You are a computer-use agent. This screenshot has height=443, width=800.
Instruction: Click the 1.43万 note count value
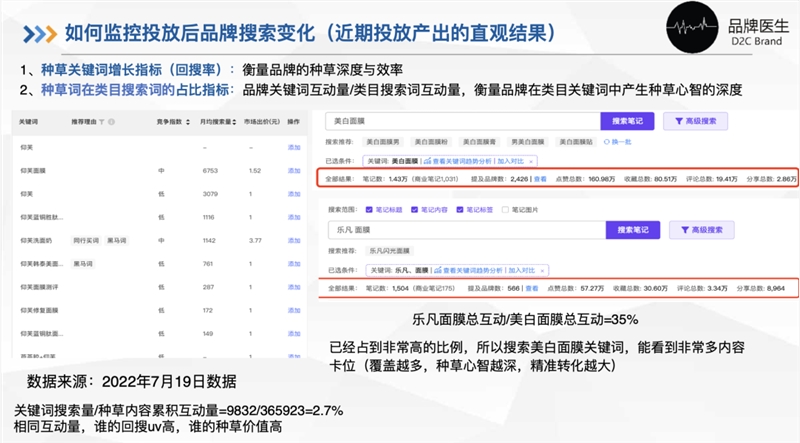[x=398, y=179]
